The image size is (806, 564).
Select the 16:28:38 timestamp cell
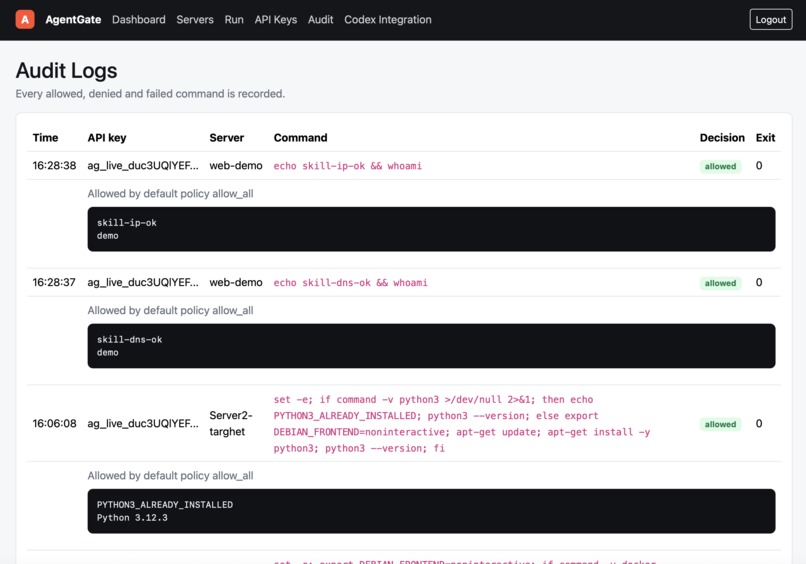pos(54,166)
